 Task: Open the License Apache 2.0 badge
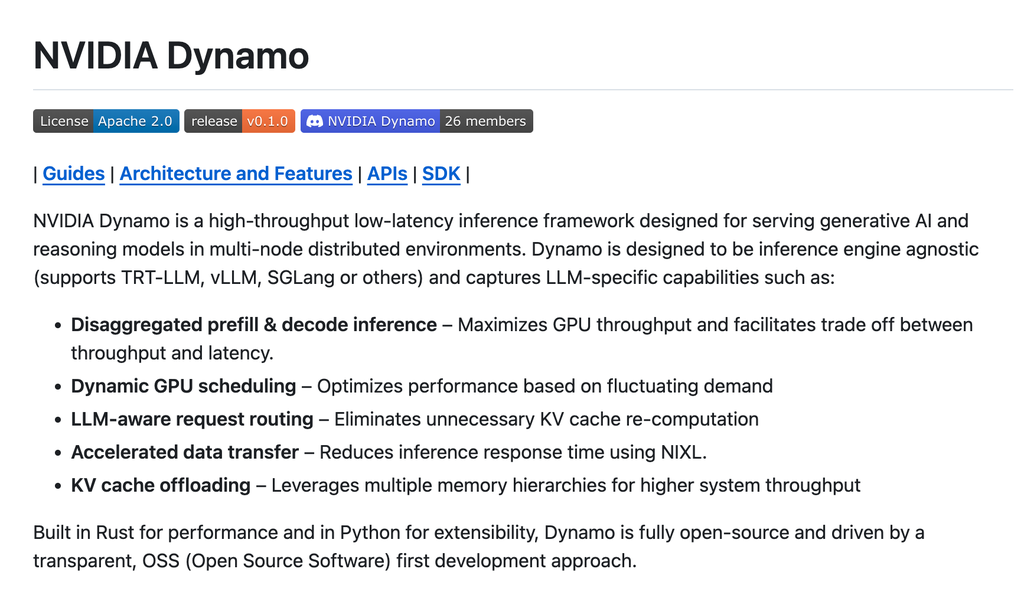tap(106, 121)
